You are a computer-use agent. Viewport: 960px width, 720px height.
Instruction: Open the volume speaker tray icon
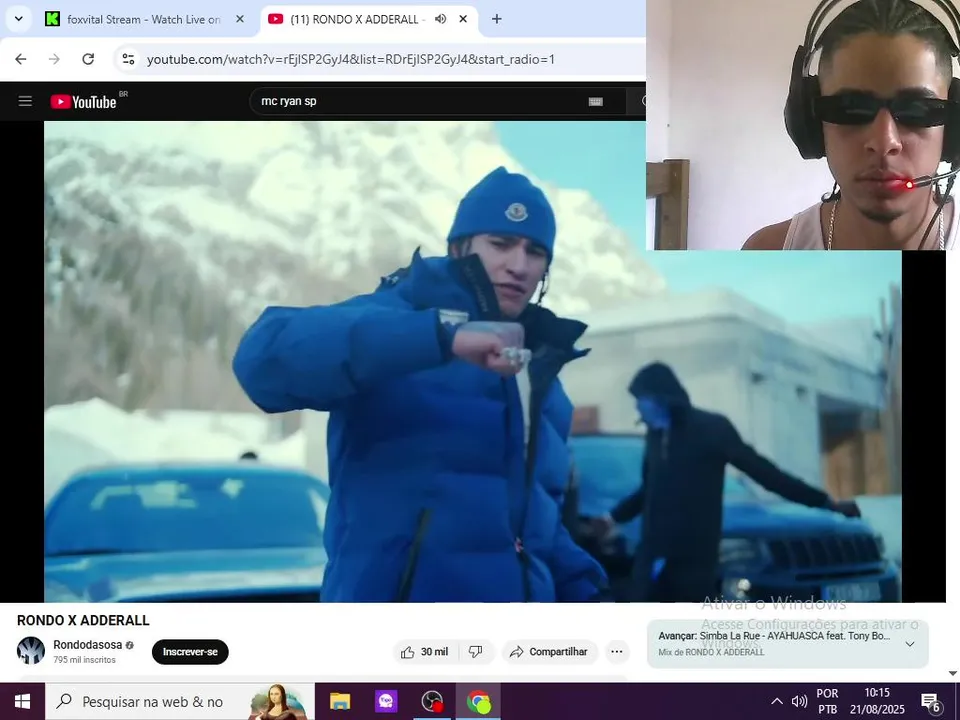[x=799, y=702]
